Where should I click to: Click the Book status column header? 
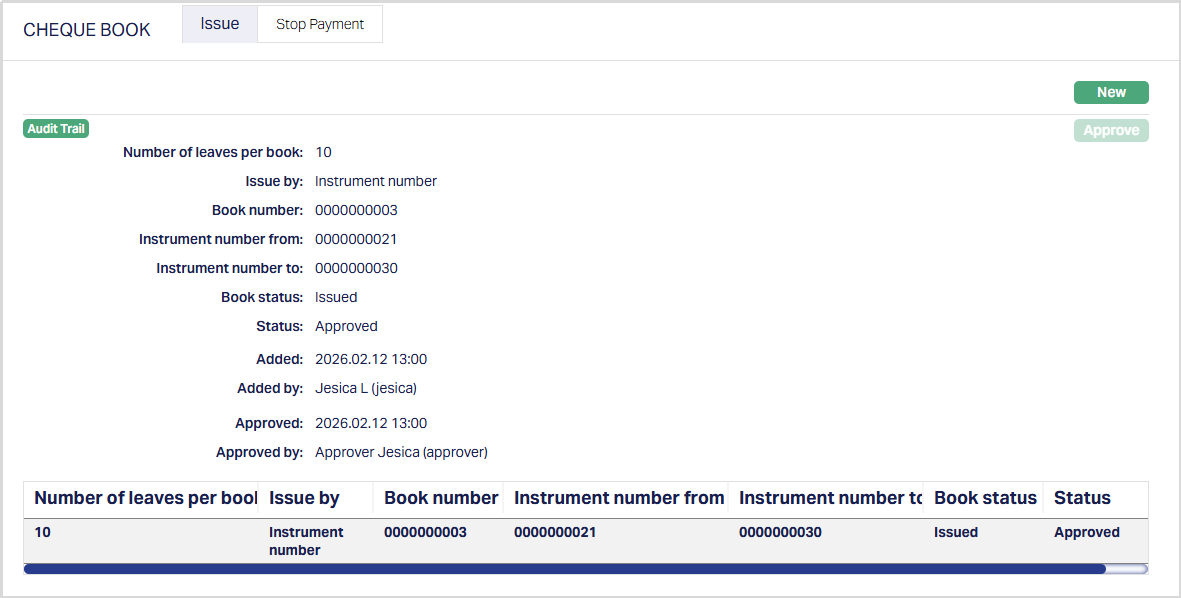pos(985,498)
